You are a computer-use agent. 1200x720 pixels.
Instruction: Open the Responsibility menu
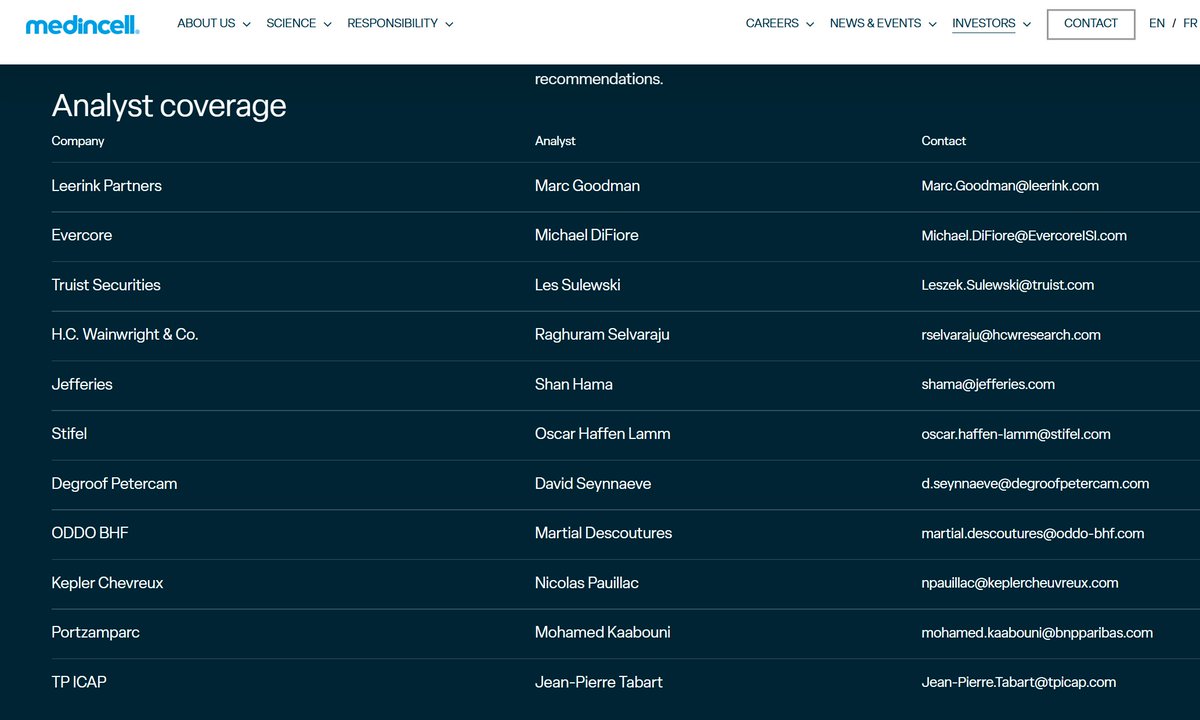pyautogui.click(x=392, y=23)
